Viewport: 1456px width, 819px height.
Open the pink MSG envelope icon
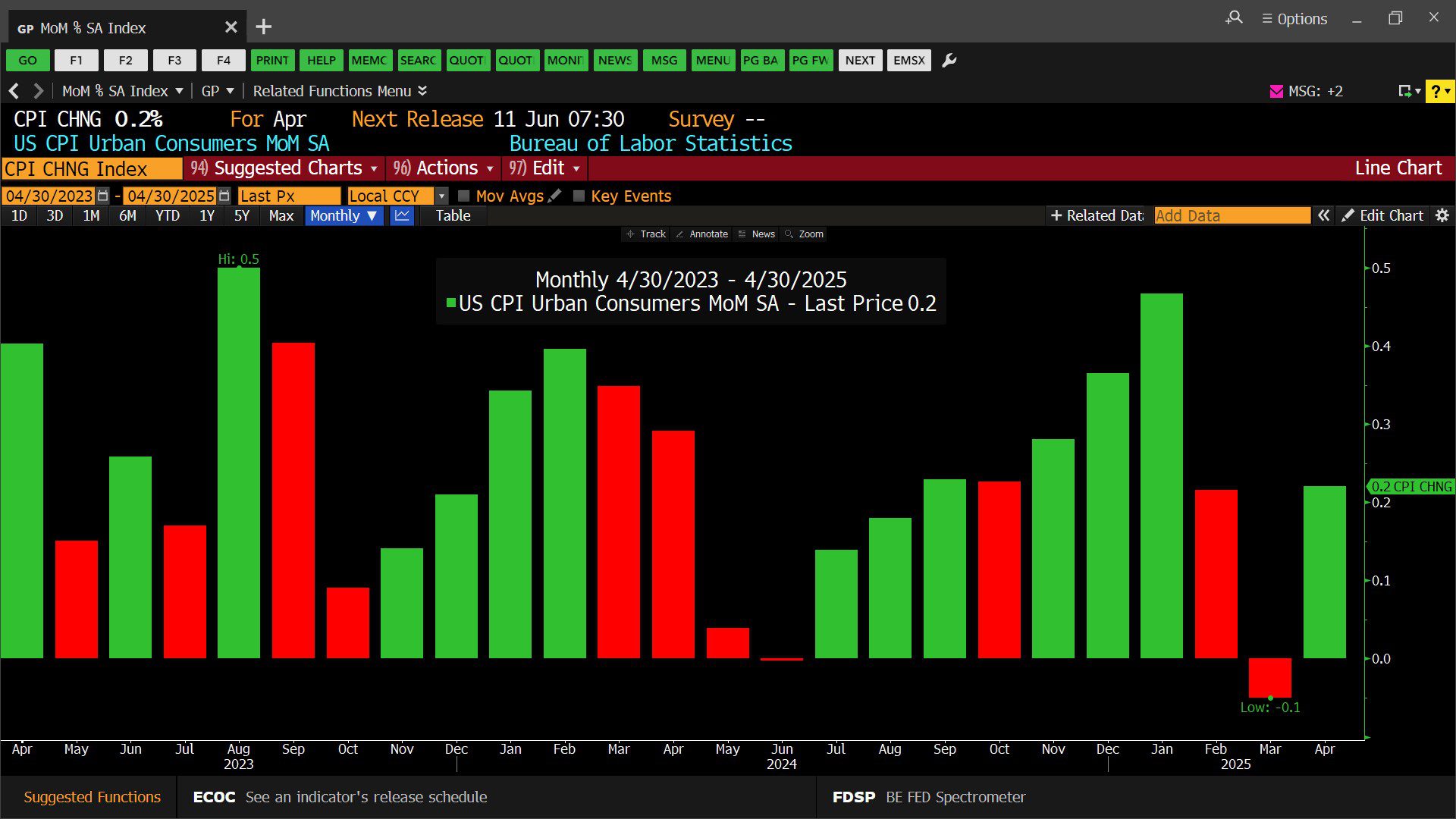1276,92
